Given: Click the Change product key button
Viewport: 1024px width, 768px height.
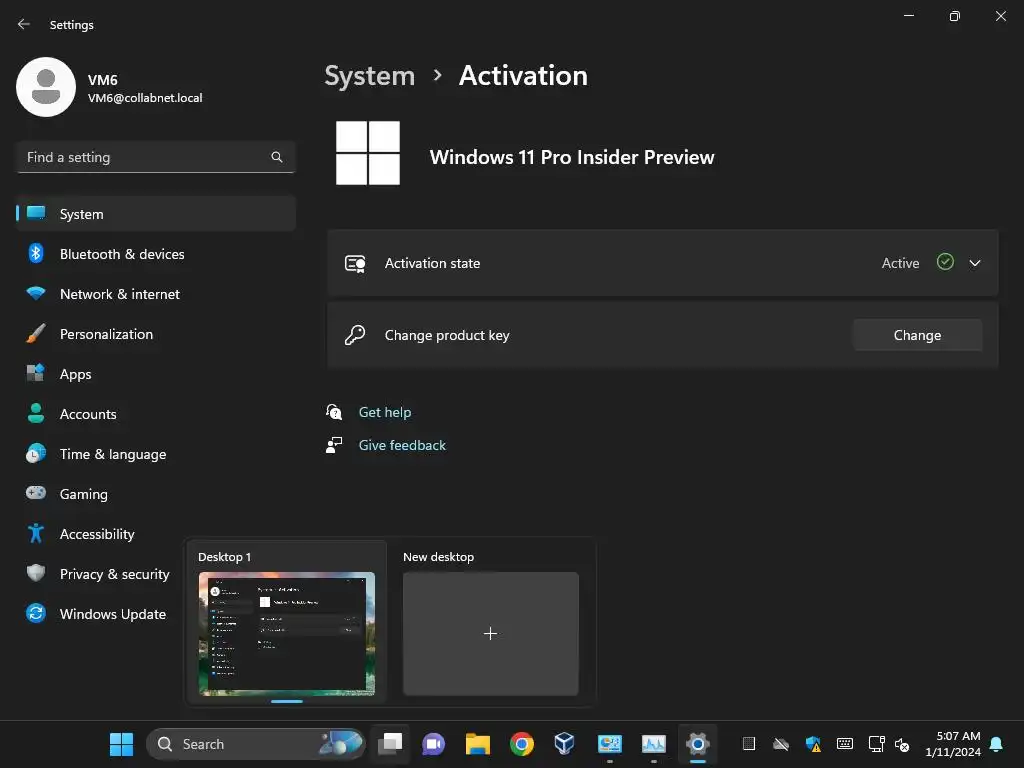Looking at the screenshot, I should coord(918,335).
